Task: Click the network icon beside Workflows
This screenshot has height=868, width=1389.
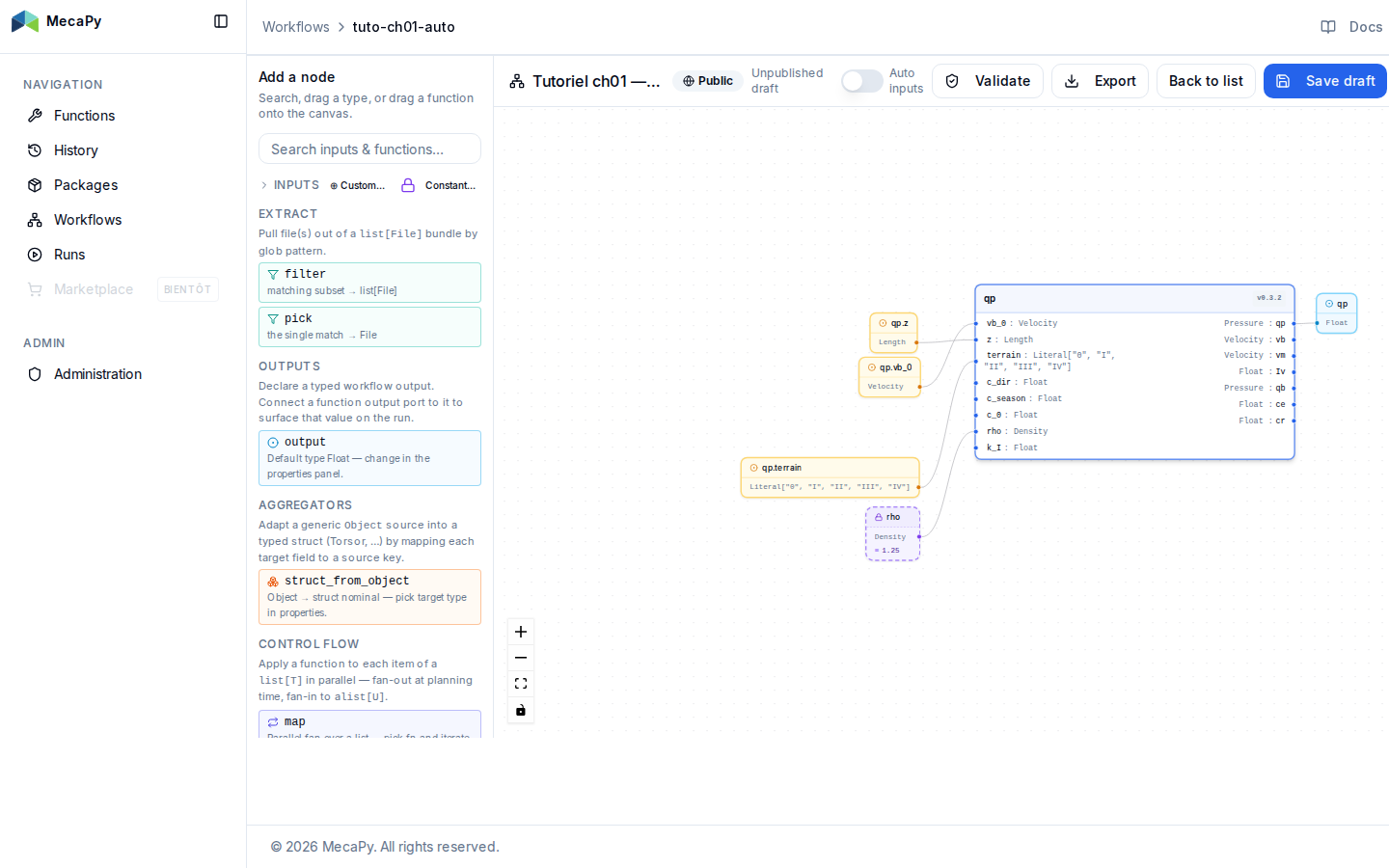Action: pos(35,220)
